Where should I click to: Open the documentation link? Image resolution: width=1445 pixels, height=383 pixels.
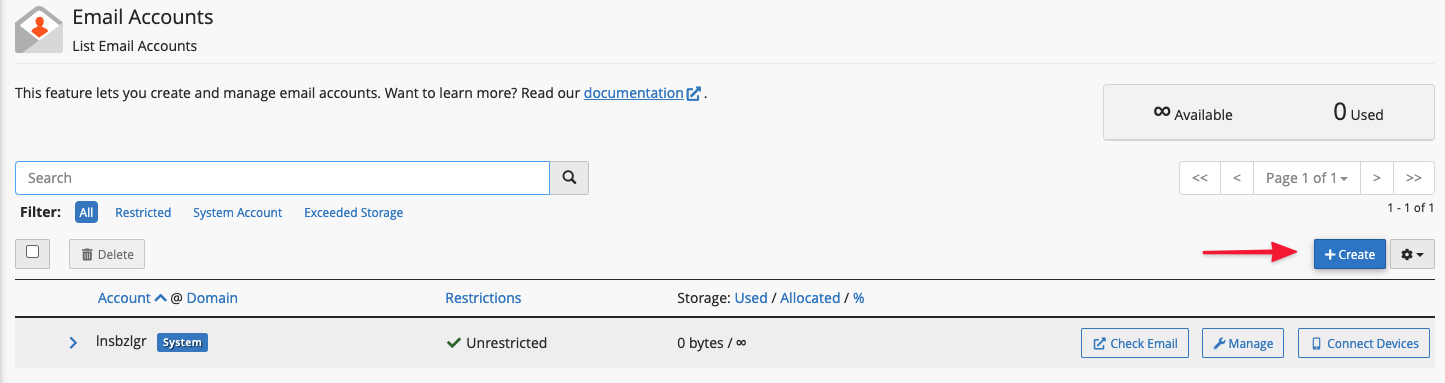coord(634,93)
